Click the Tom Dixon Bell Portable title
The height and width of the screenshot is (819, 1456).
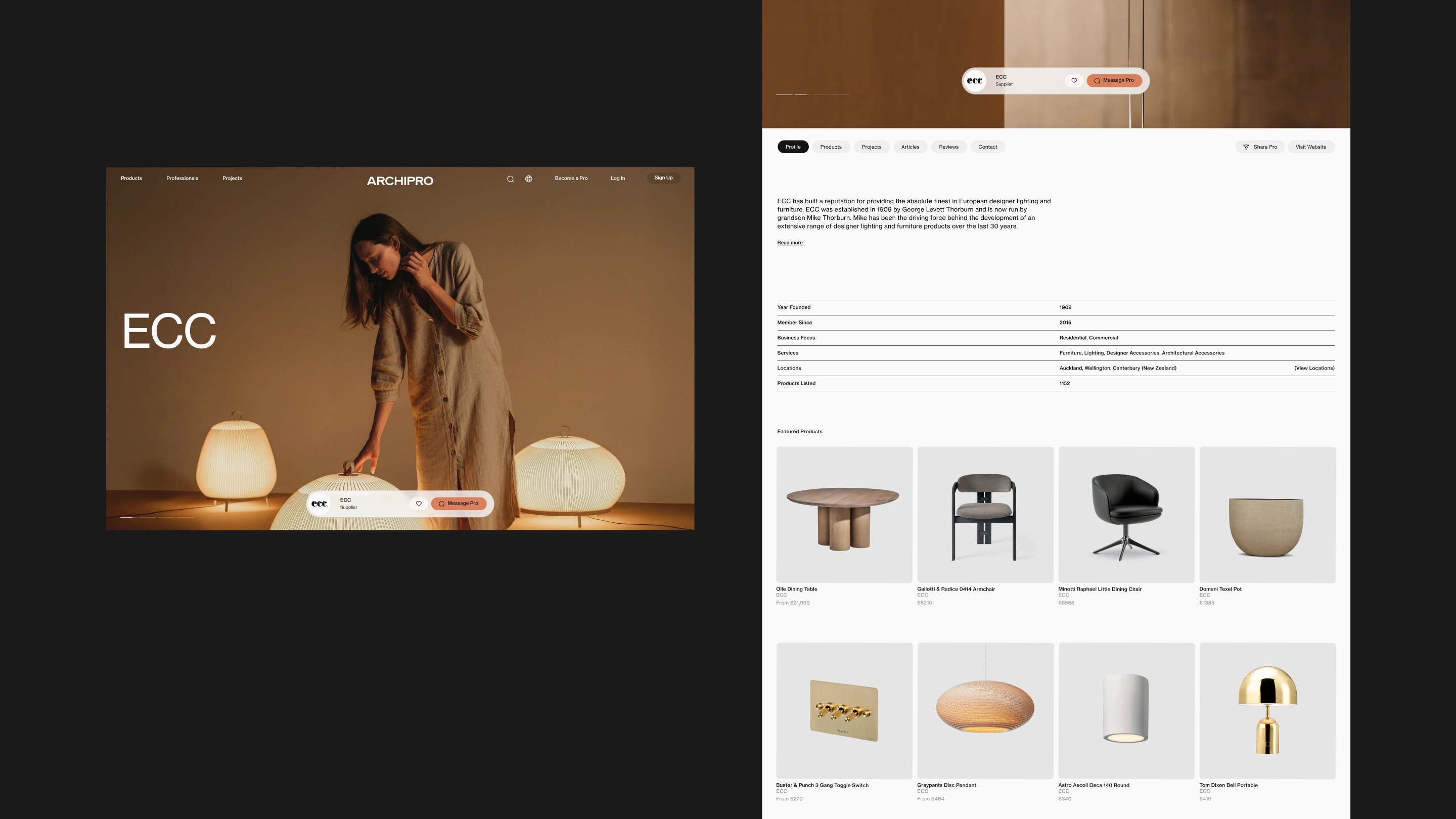point(1228,785)
